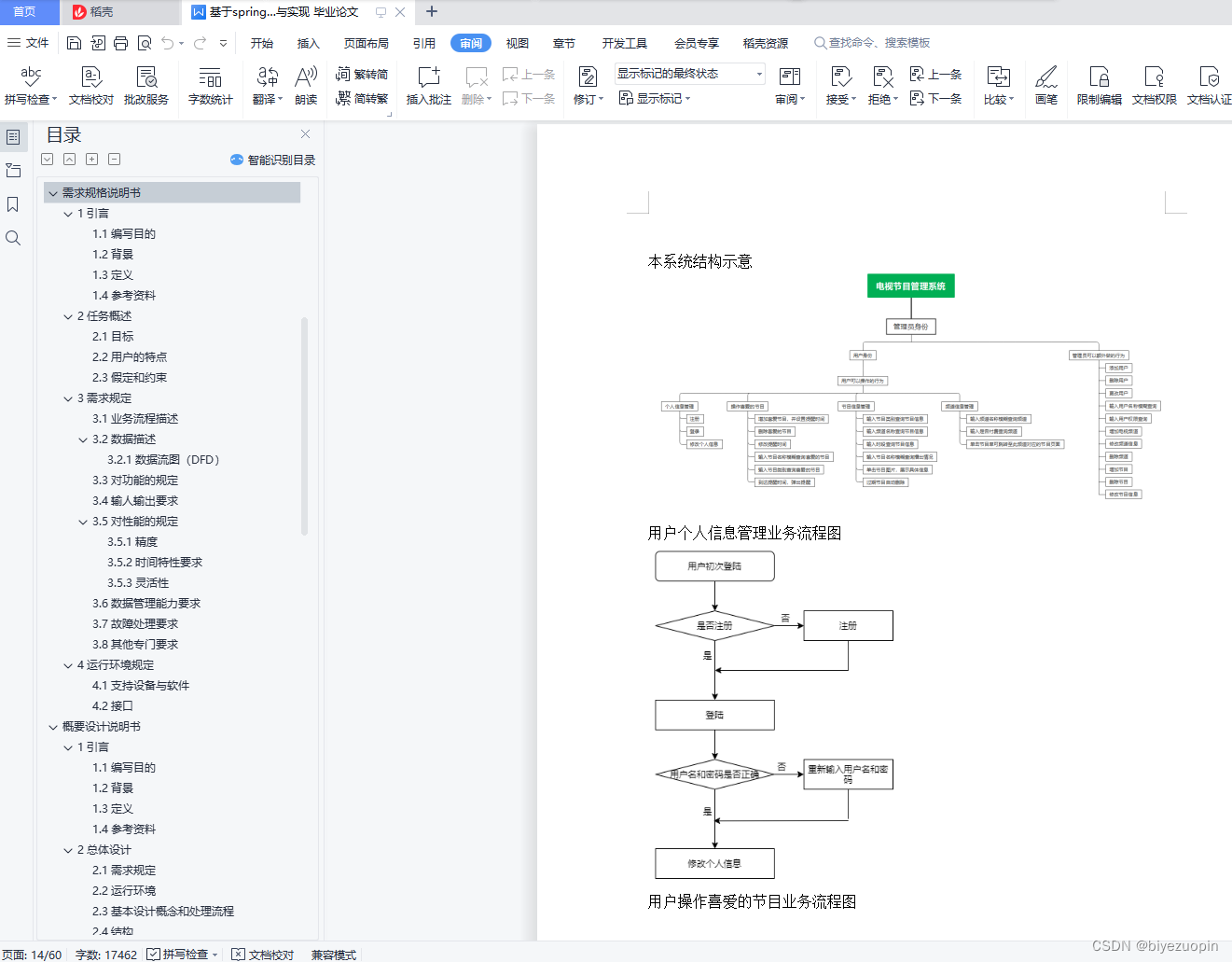The image size is (1232, 962).
Task: Open the 章节 ribbon tab
Action: point(564,43)
